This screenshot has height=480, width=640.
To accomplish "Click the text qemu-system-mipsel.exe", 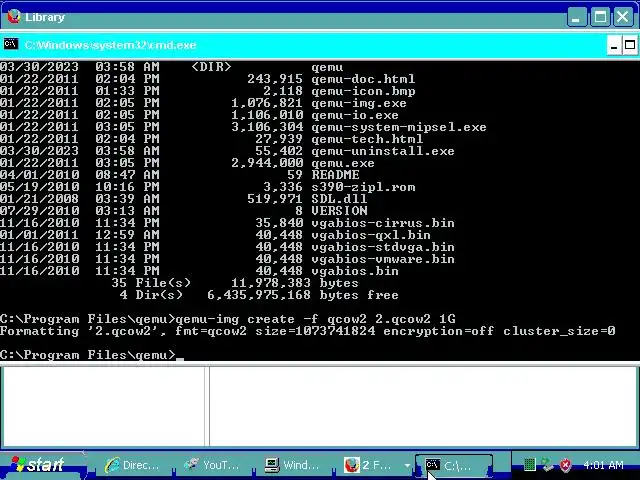I will point(399,127).
